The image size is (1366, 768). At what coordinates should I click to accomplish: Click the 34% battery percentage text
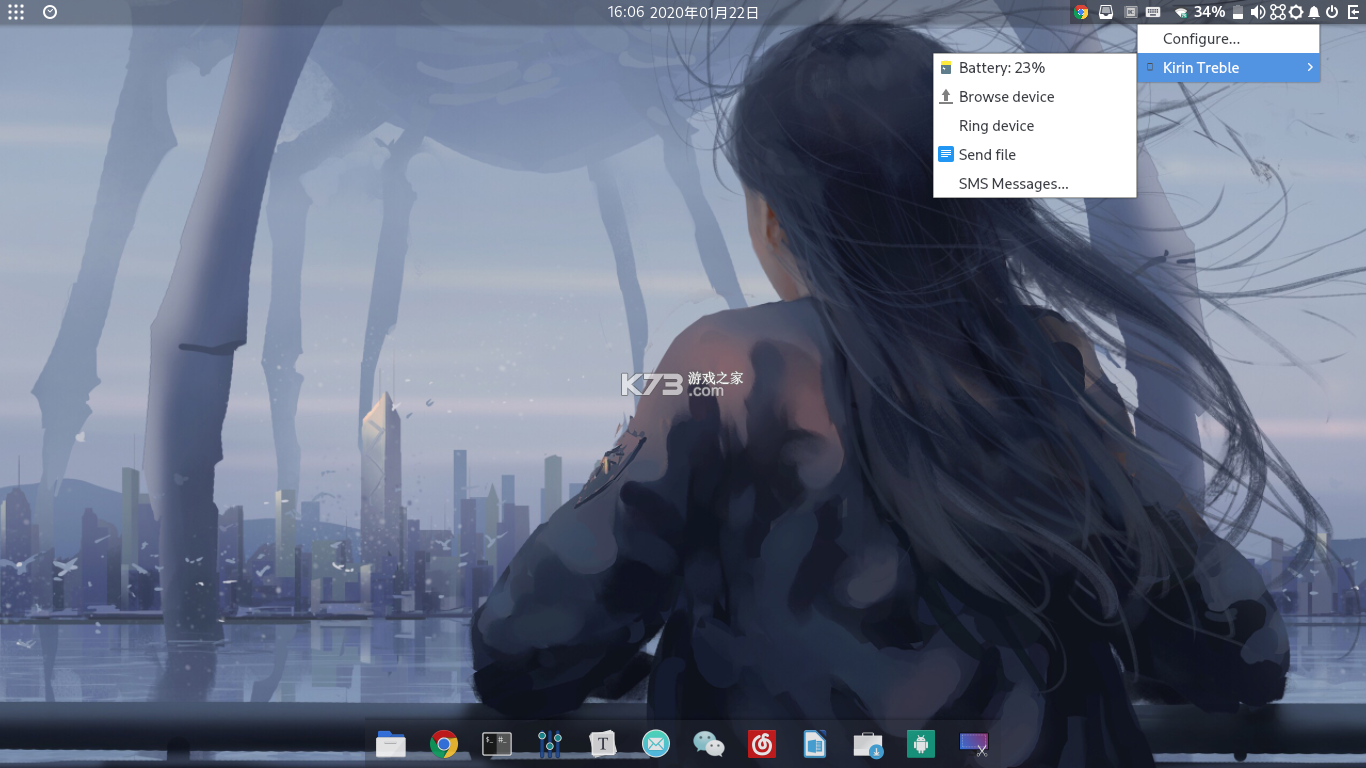point(1209,12)
